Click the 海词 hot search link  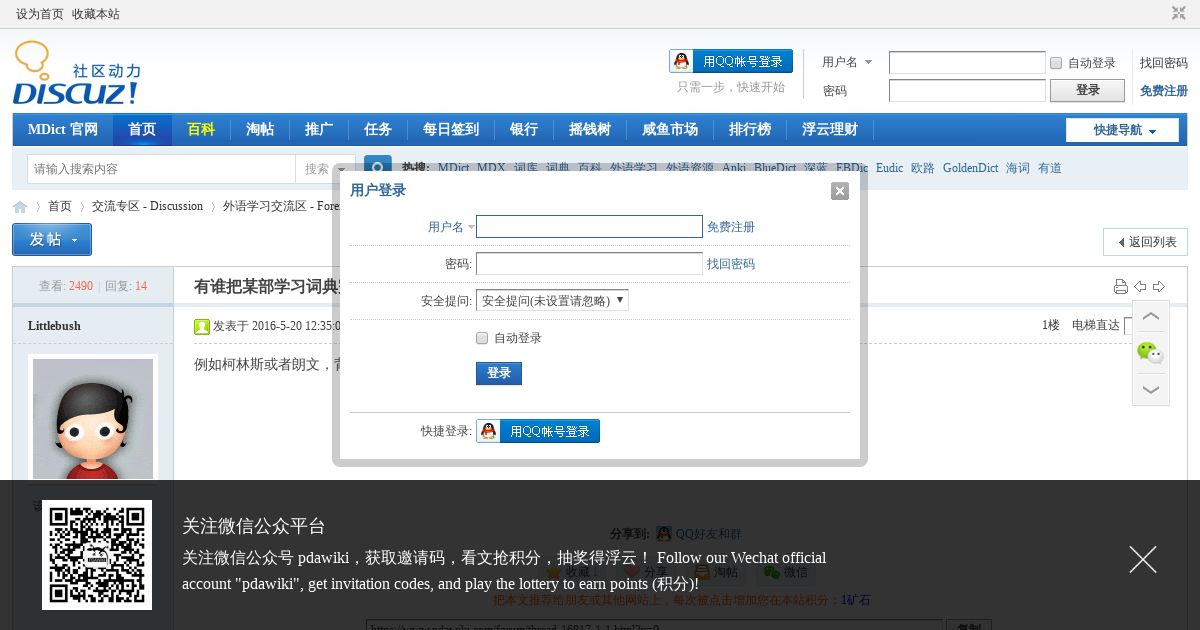click(x=1018, y=168)
